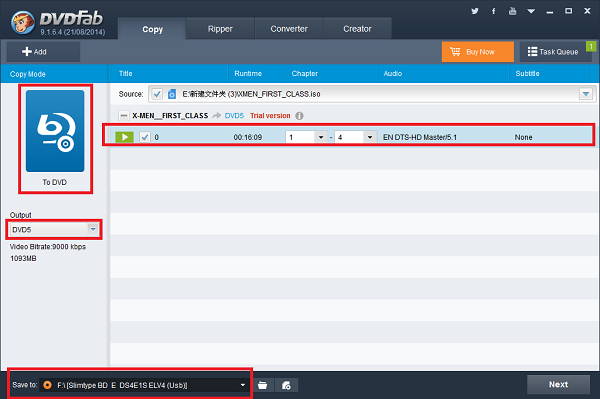The height and width of the screenshot is (399, 600).
Task: Open the title bar dropdown menu arrow
Action: (531, 11)
